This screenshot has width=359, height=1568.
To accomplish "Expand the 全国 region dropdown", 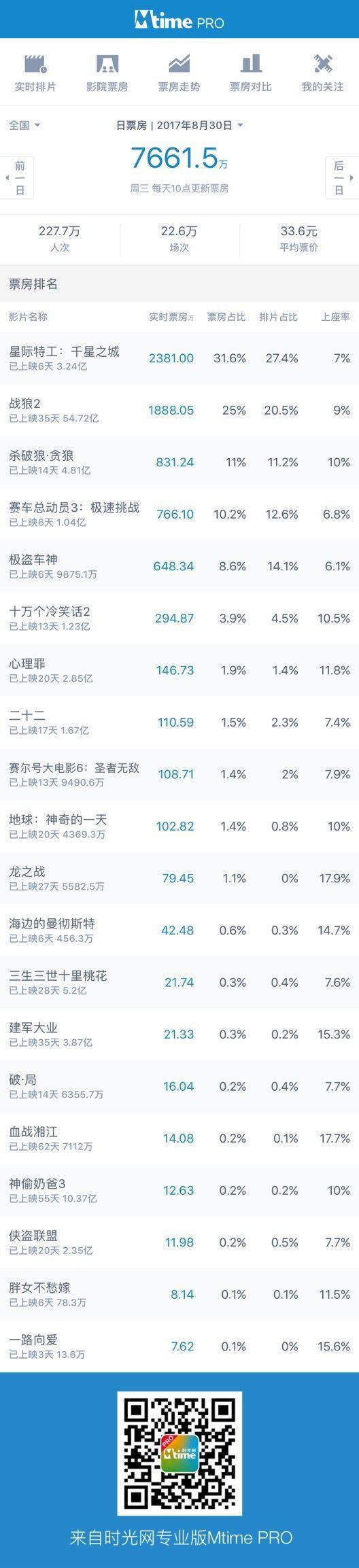I will [24, 125].
